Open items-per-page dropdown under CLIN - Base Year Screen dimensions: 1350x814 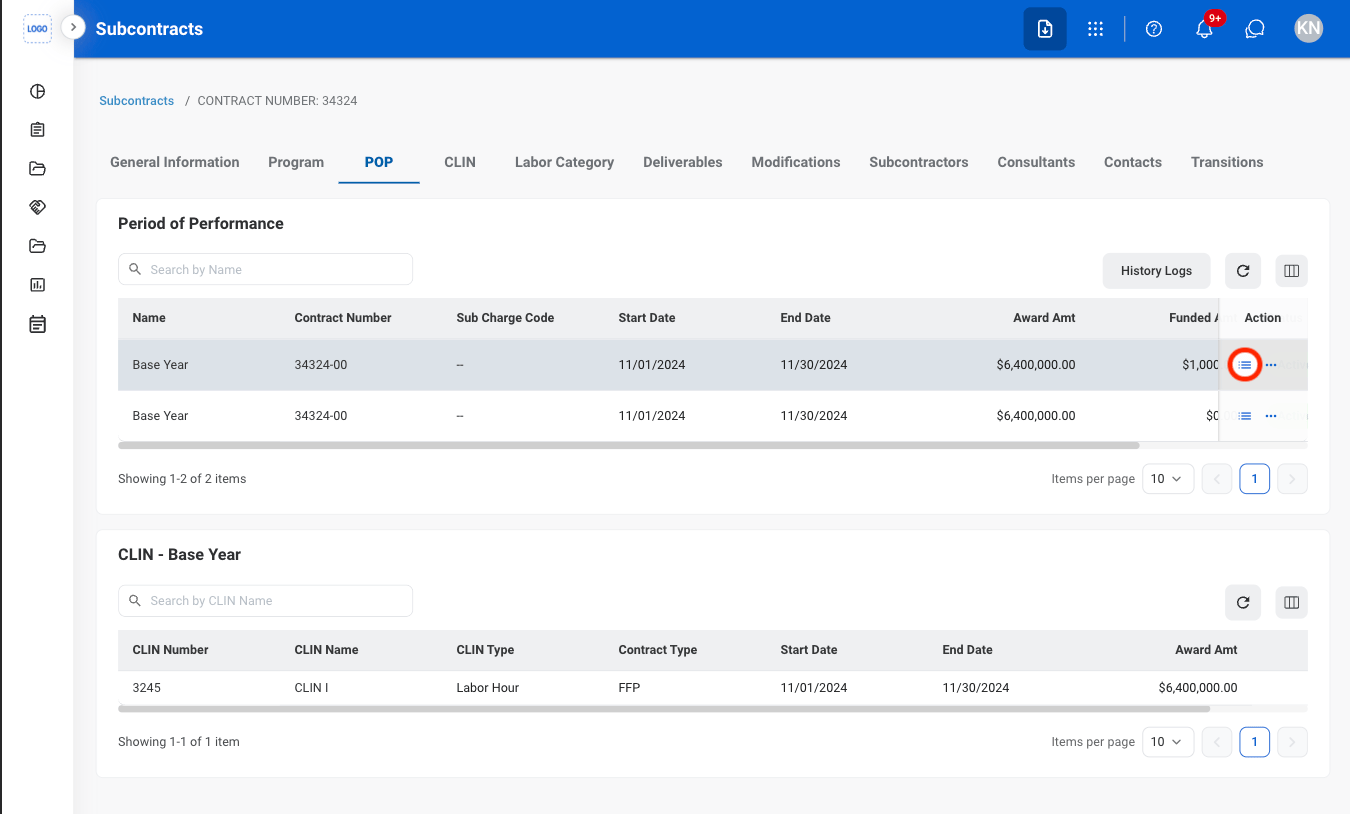pos(1168,742)
